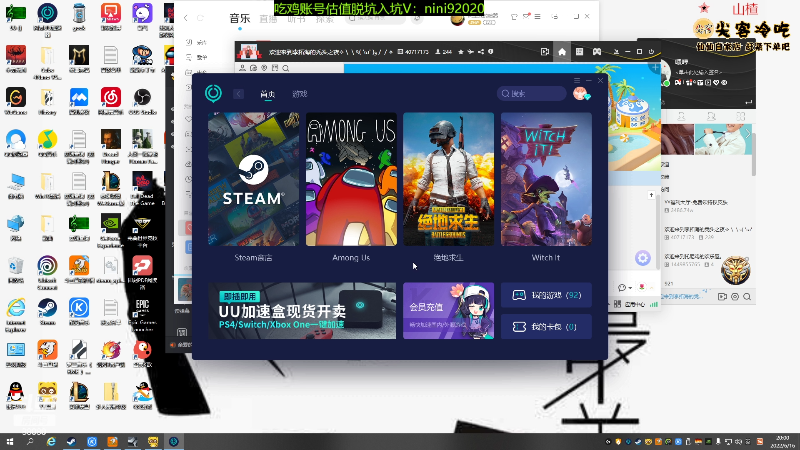The image size is (800, 450).
Task: Select the 音乐 tab in music player
Action: (x=240, y=18)
